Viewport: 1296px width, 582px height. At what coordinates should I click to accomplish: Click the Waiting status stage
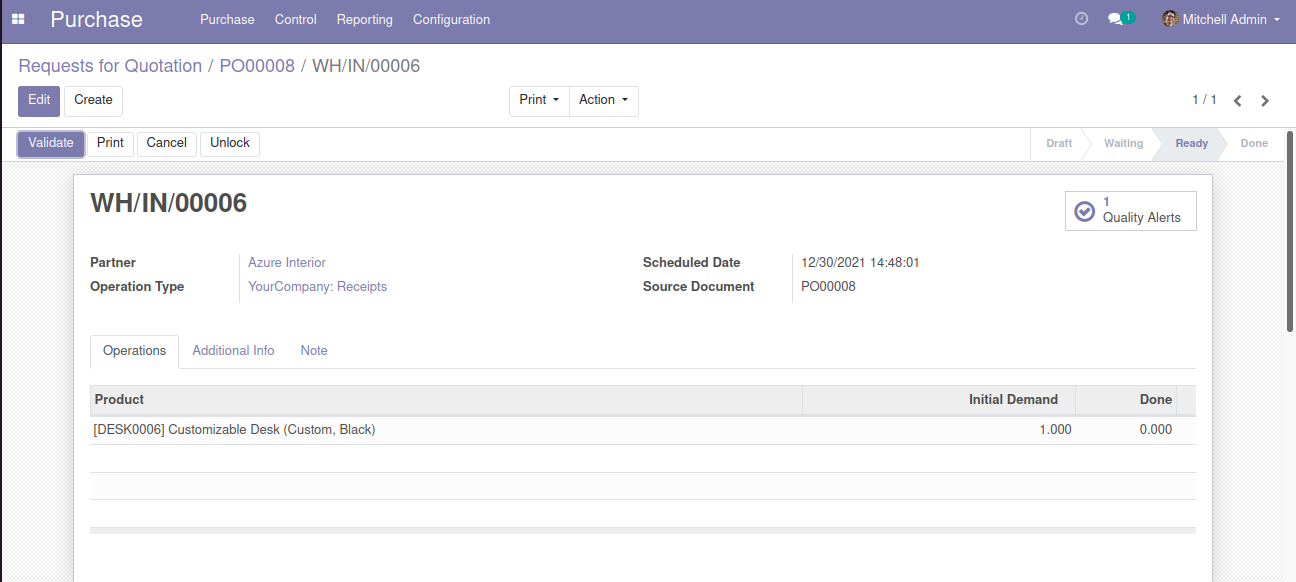(1123, 144)
